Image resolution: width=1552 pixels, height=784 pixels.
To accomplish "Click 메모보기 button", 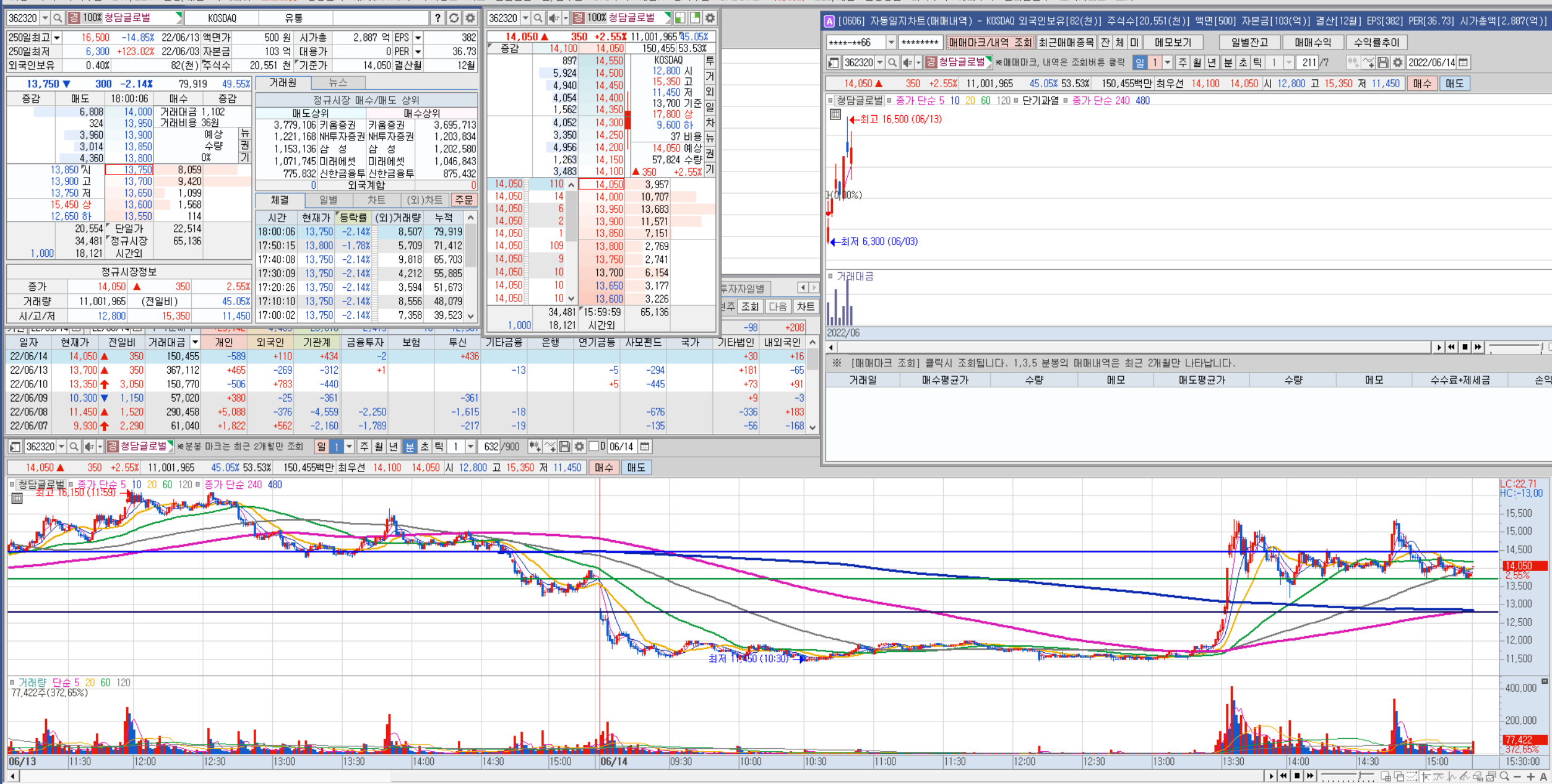I will [x=1173, y=43].
